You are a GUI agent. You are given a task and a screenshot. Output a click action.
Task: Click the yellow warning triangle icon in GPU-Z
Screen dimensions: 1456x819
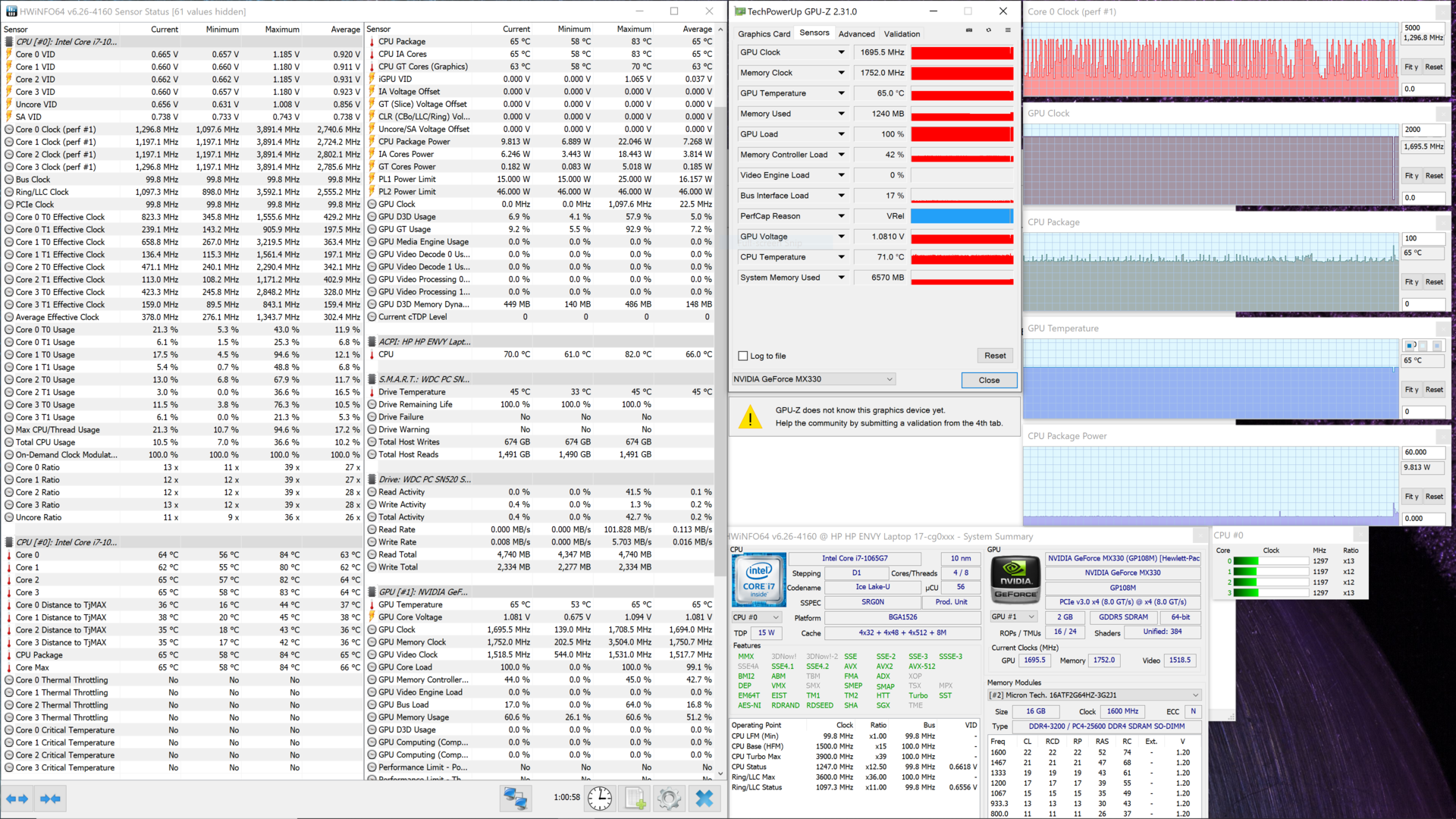750,417
